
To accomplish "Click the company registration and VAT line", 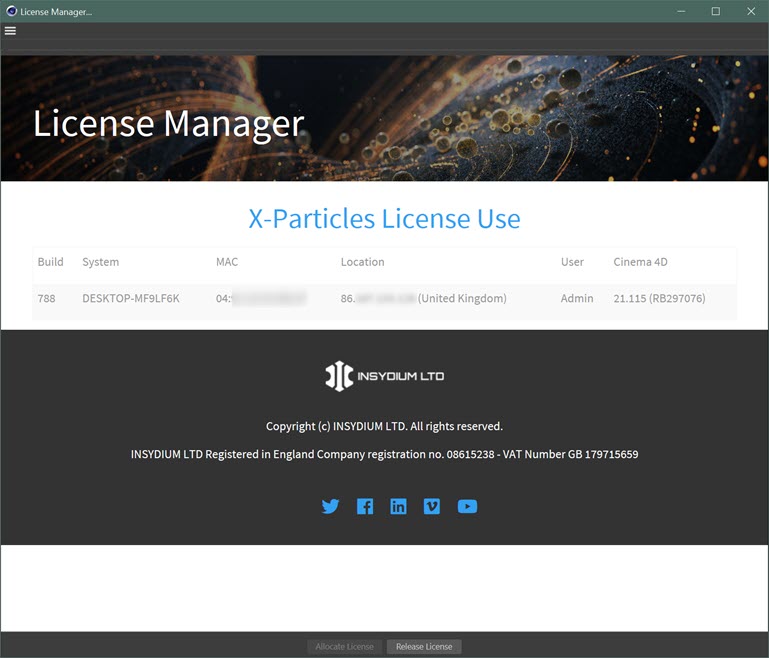I will [384, 454].
